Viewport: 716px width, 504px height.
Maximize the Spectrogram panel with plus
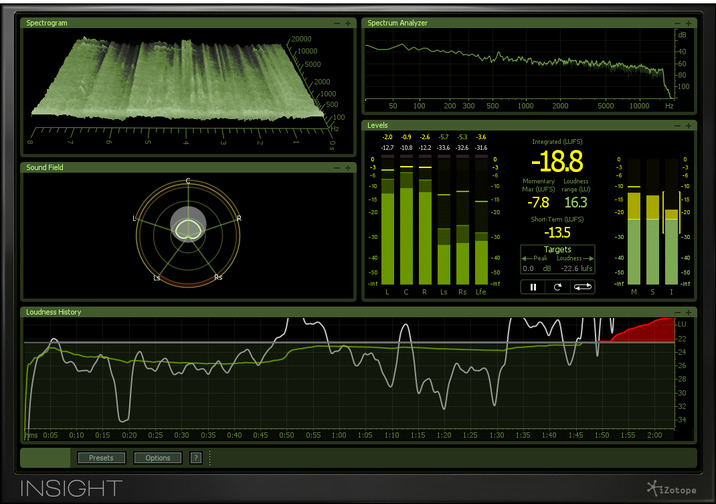tap(349, 22)
